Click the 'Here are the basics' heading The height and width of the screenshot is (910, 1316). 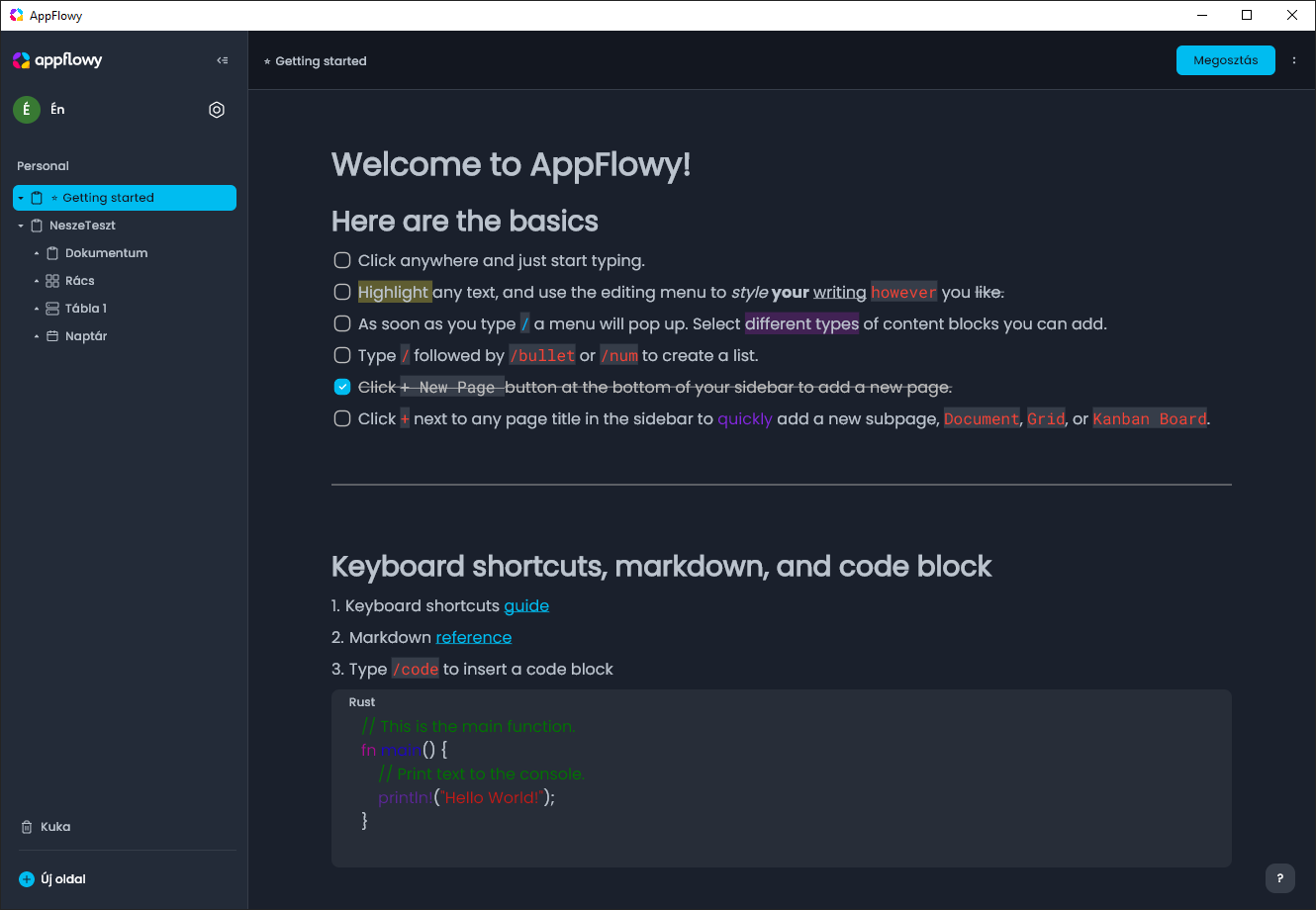tap(465, 221)
